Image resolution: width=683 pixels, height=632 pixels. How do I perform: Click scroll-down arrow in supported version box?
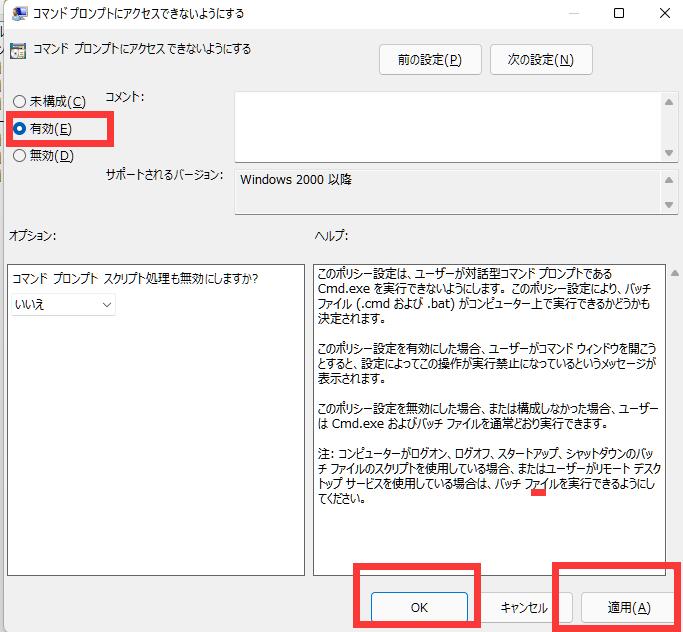[x=669, y=205]
